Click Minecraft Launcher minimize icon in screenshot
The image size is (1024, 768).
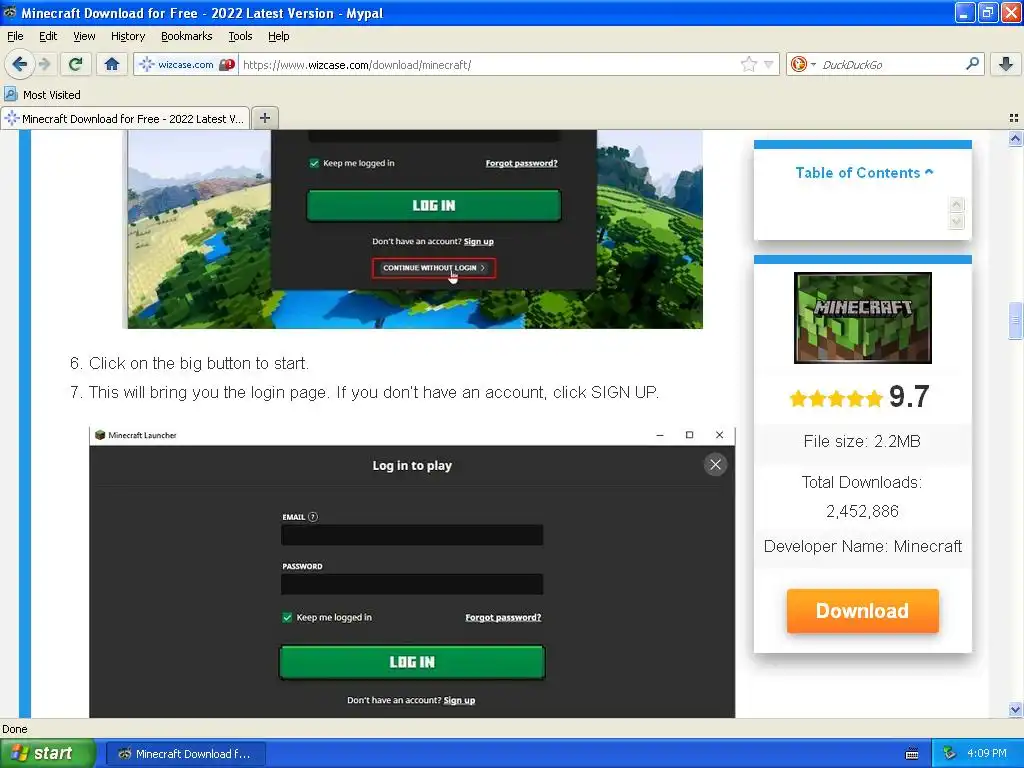tap(660, 435)
